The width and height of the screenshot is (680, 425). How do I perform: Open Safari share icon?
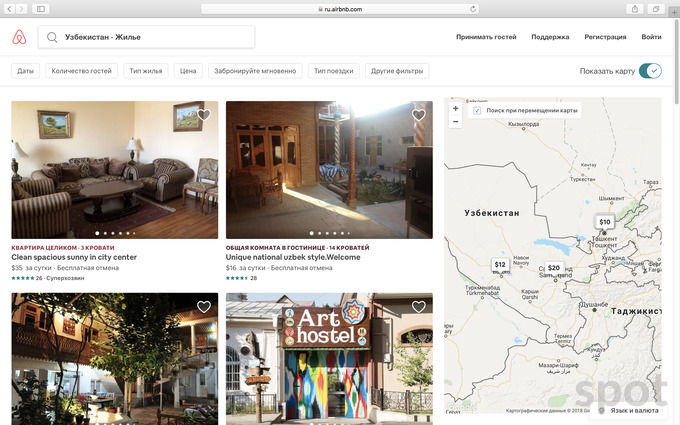(x=634, y=8)
